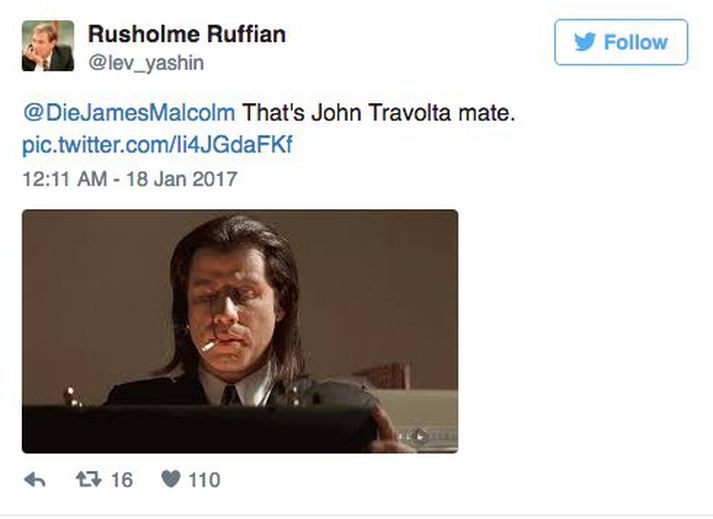This screenshot has height=519, width=713.
Task: Click the cigarette in the attached image
Action: point(210,345)
